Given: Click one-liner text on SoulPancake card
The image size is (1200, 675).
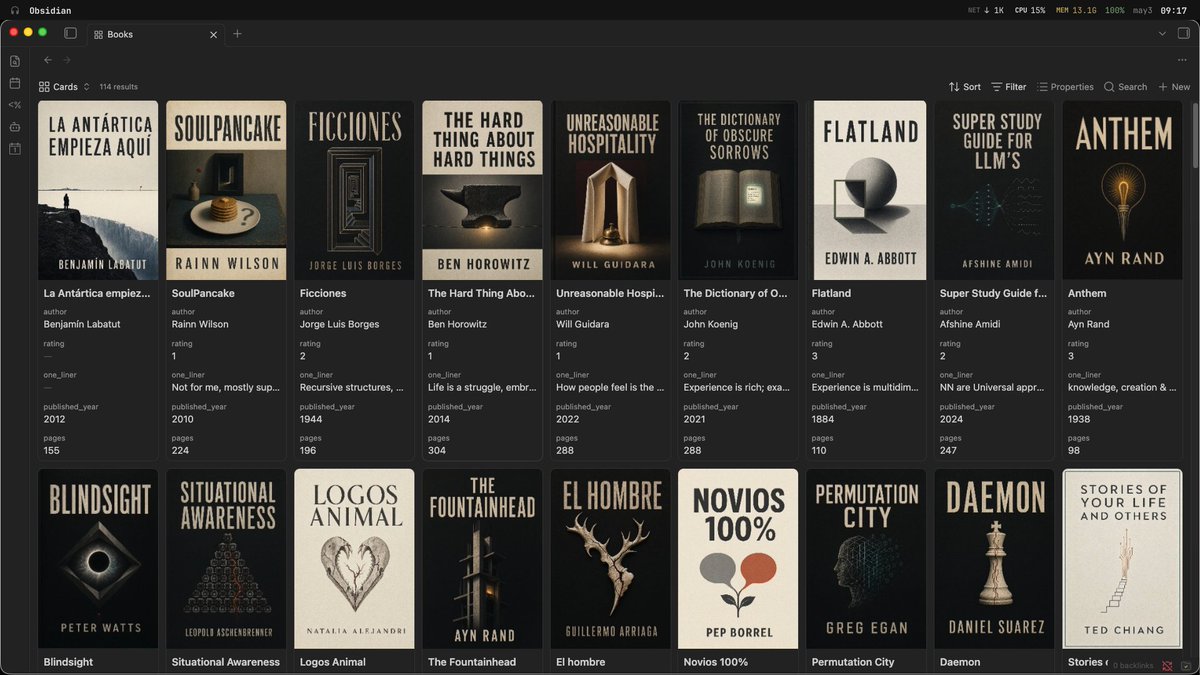Looking at the screenshot, I should click(226, 387).
